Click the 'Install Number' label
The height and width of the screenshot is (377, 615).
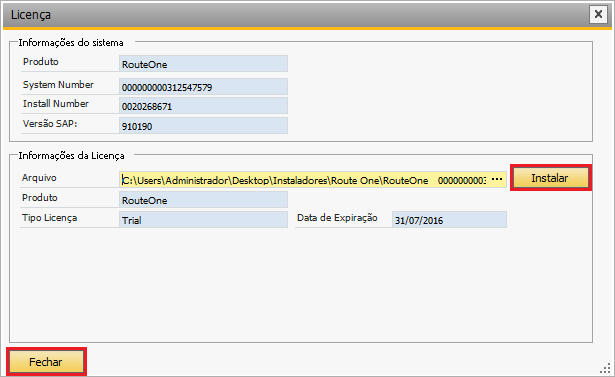tap(56, 104)
